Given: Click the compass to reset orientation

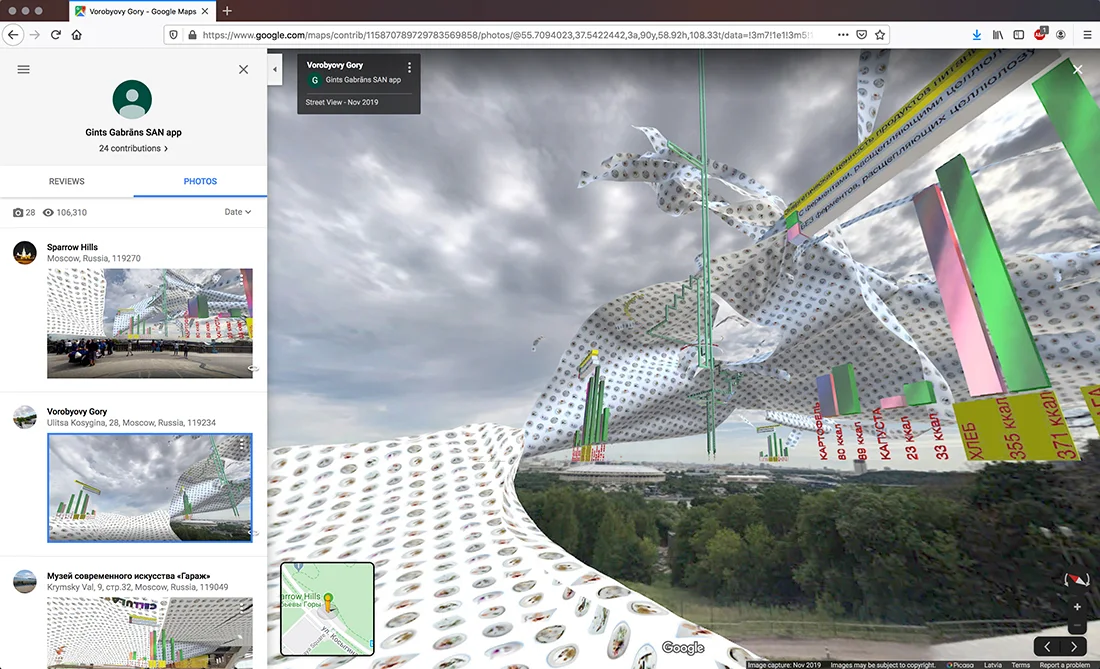Looking at the screenshot, I should pyautogui.click(x=1077, y=580).
